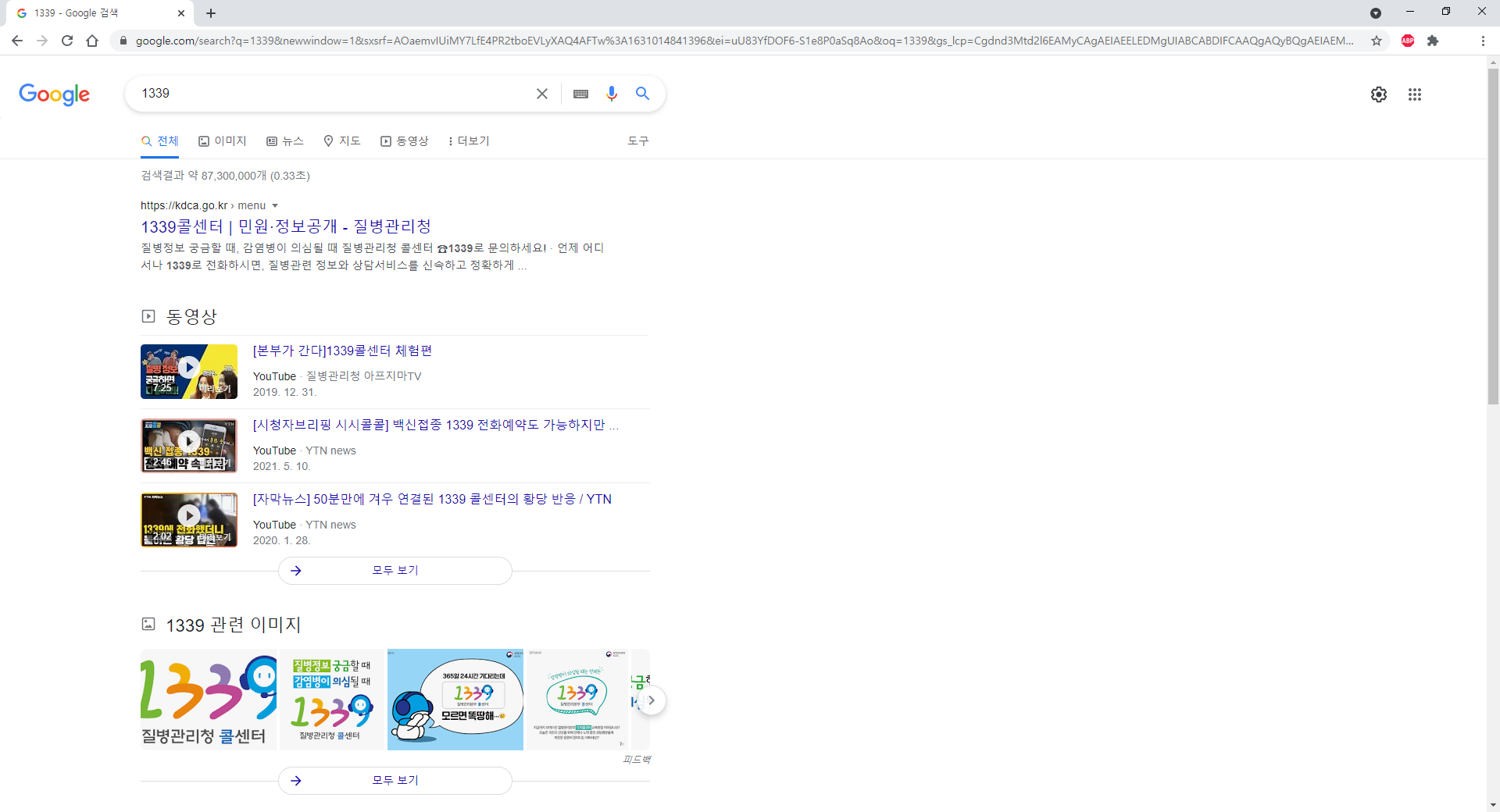Bookmark this page with the star icon
Image resolution: width=1500 pixels, height=812 pixels.
1377,41
